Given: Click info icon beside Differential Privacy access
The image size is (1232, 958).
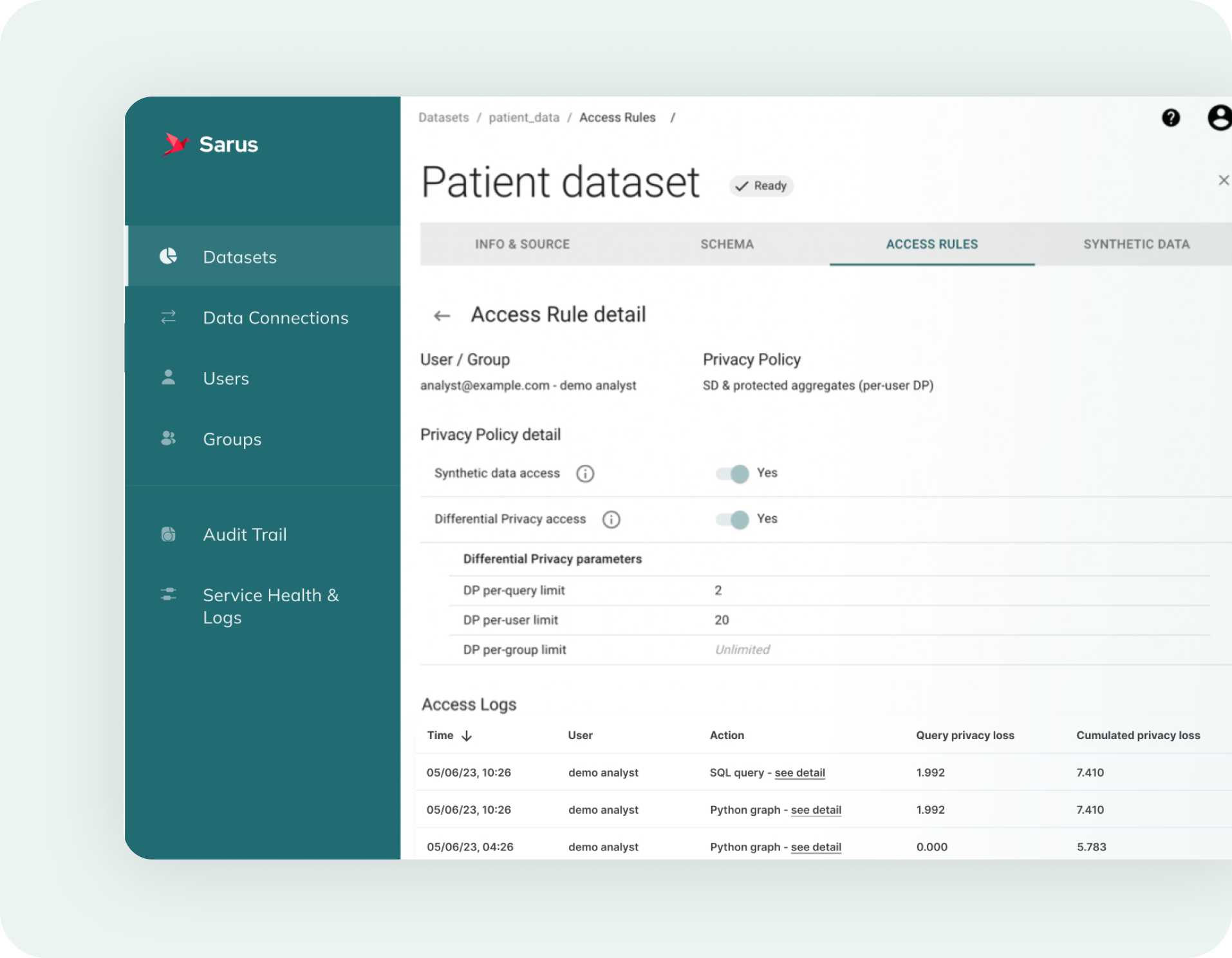Looking at the screenshot, I should 611,520.
